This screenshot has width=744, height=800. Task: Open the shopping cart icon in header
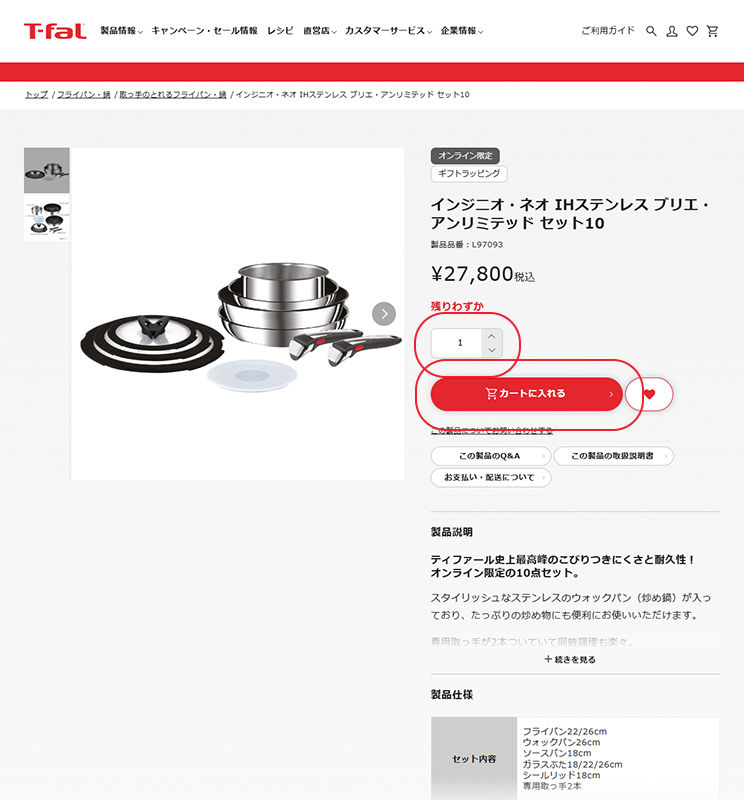point(712,31)
